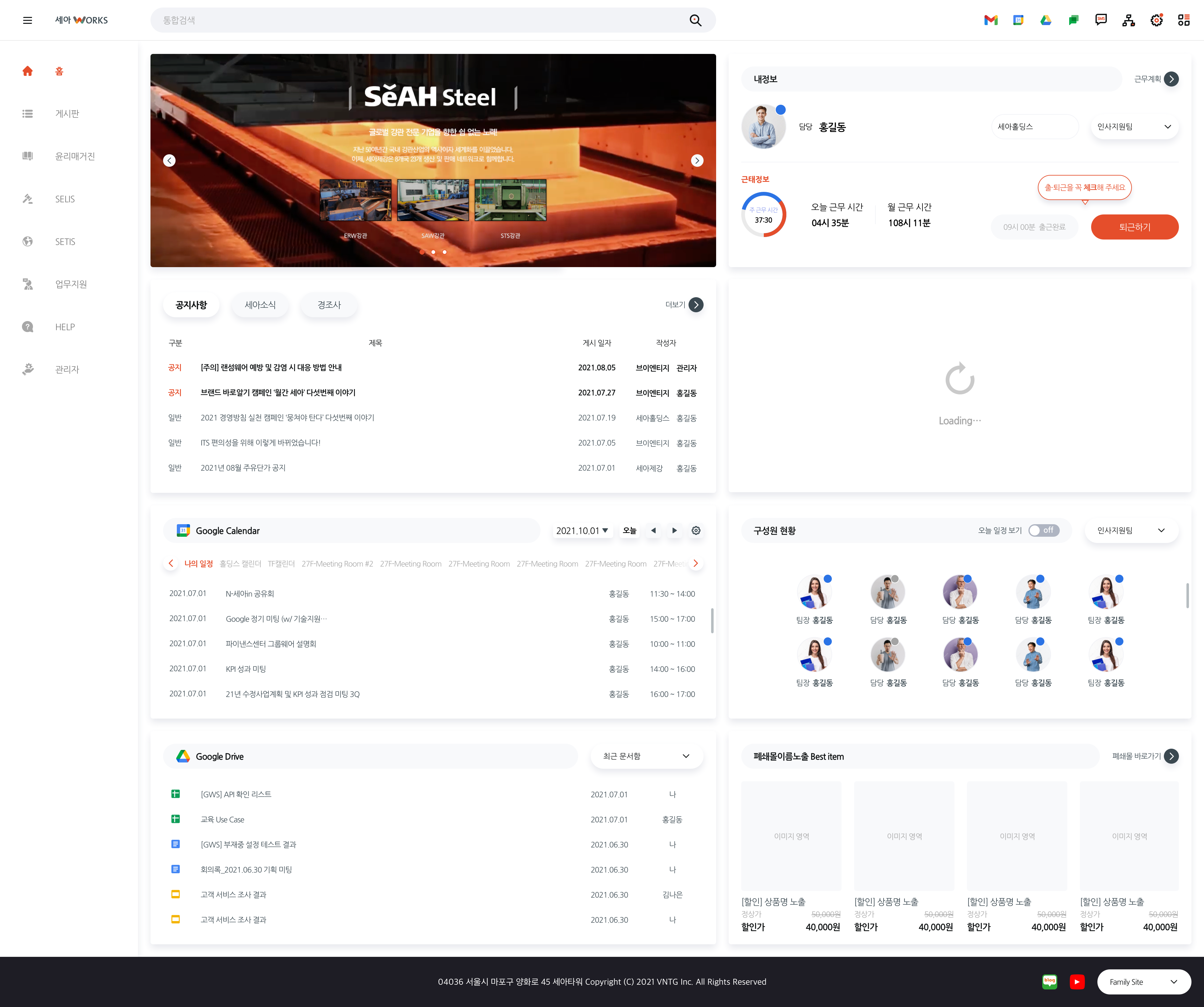Expand the 인사지원팀 dropdown in 구성원 현황
Screen dimensions: 1204x1007
1131,531
